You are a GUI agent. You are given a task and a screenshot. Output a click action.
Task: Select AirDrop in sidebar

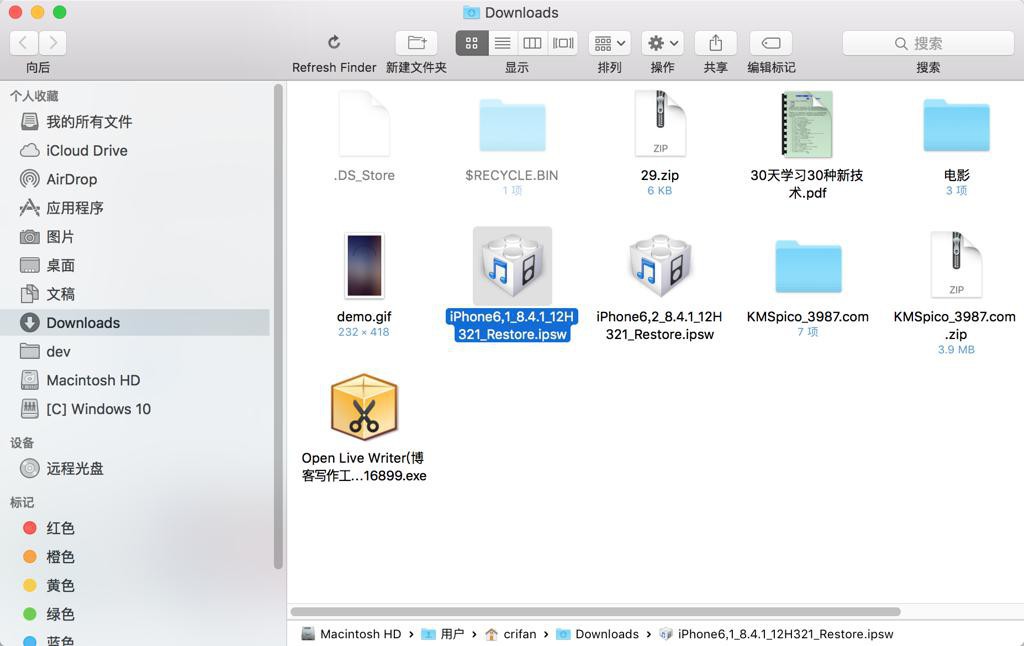[x=136, y=179]
